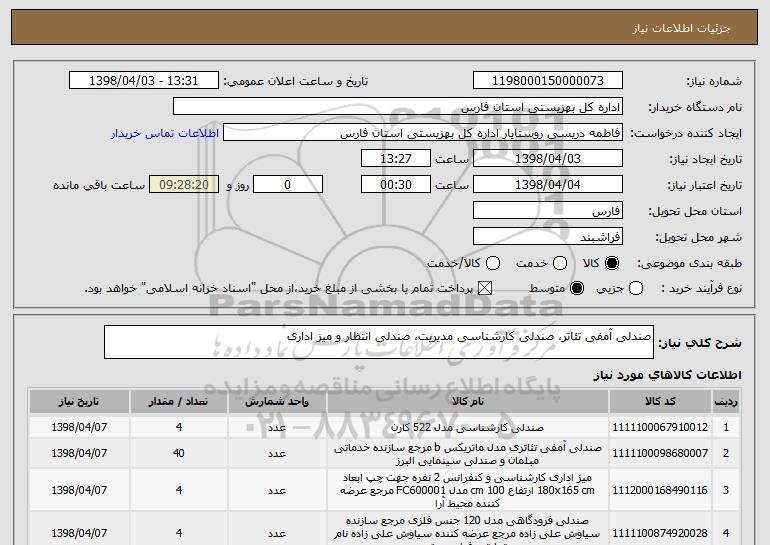Click the buyer organization name field
770x545 pixels.
398,107
